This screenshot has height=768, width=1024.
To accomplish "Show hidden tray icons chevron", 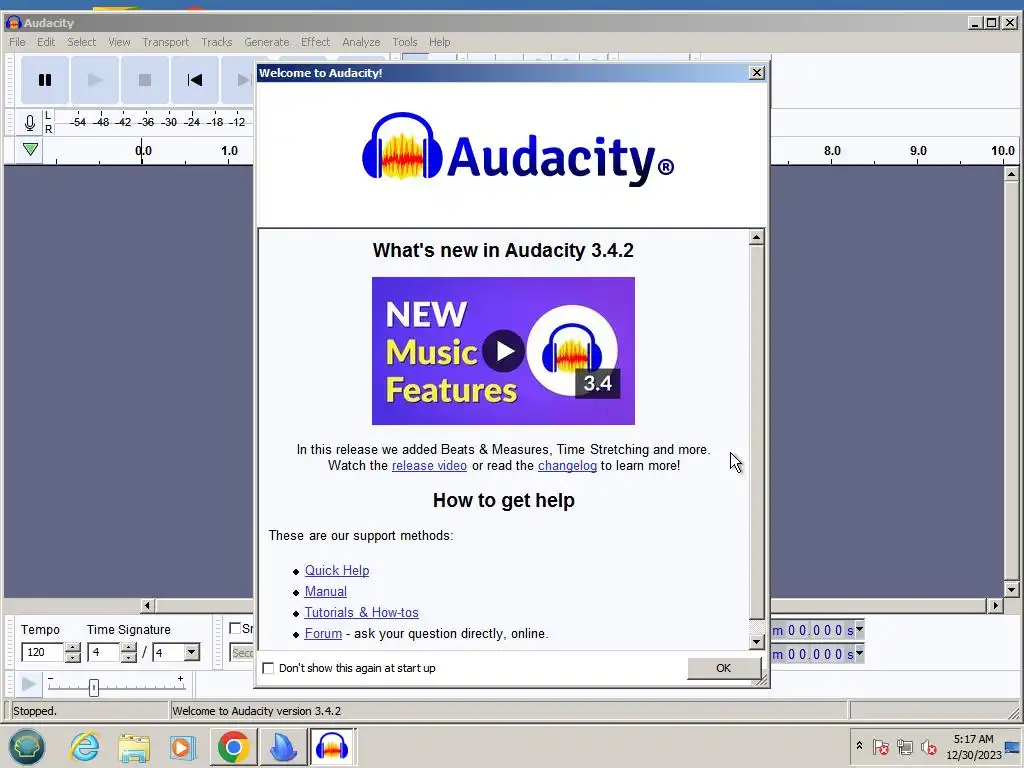I will tap(859, 746).
